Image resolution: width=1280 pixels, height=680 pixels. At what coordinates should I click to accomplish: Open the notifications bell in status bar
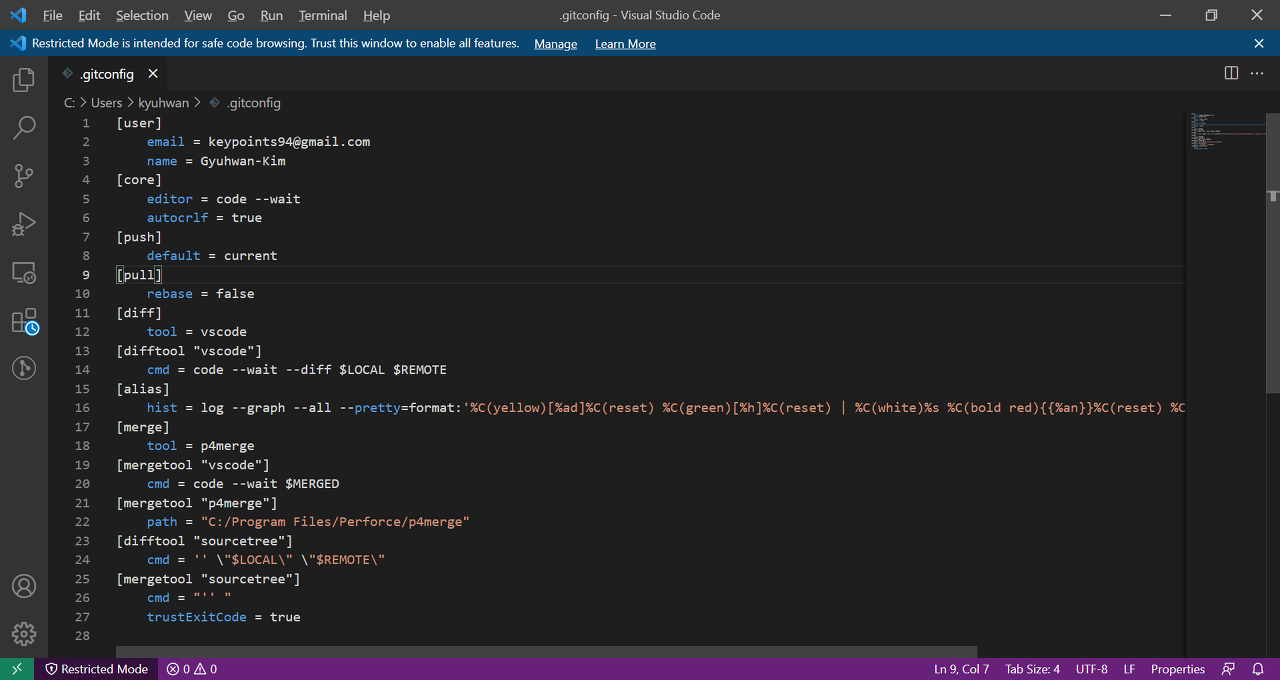click(1258, 669)
